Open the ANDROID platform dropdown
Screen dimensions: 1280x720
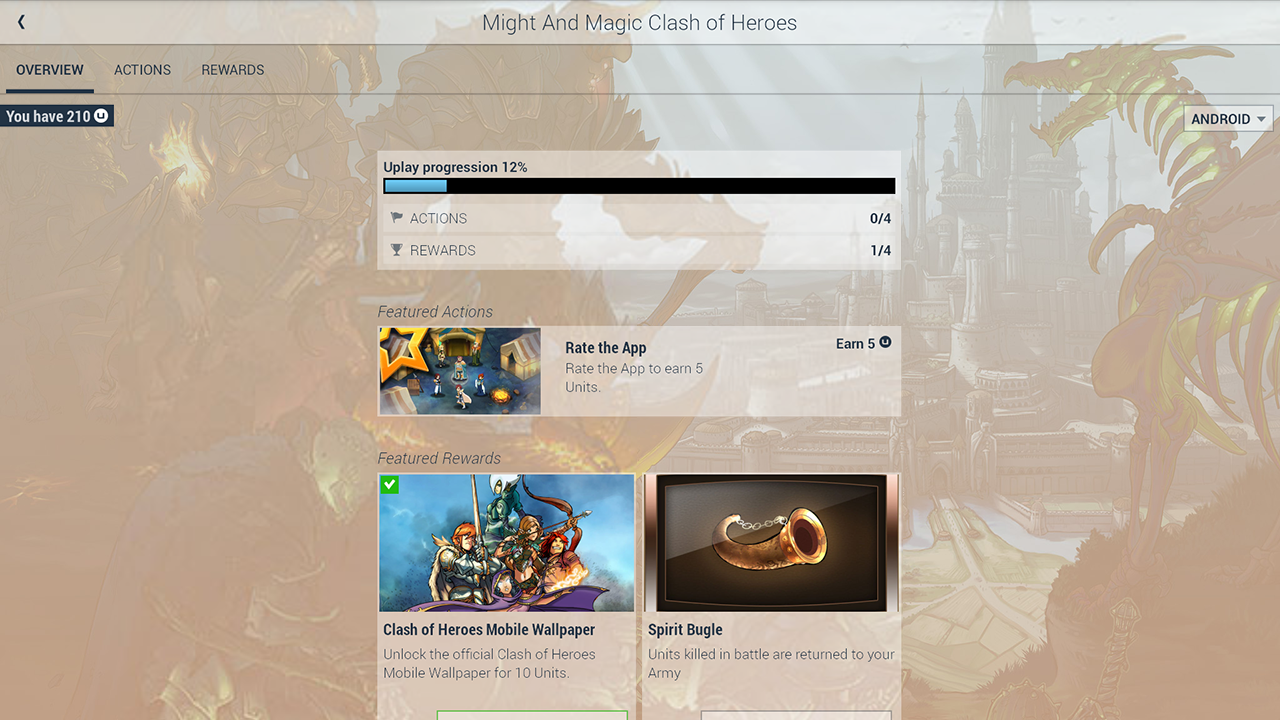click(1229, 119)
